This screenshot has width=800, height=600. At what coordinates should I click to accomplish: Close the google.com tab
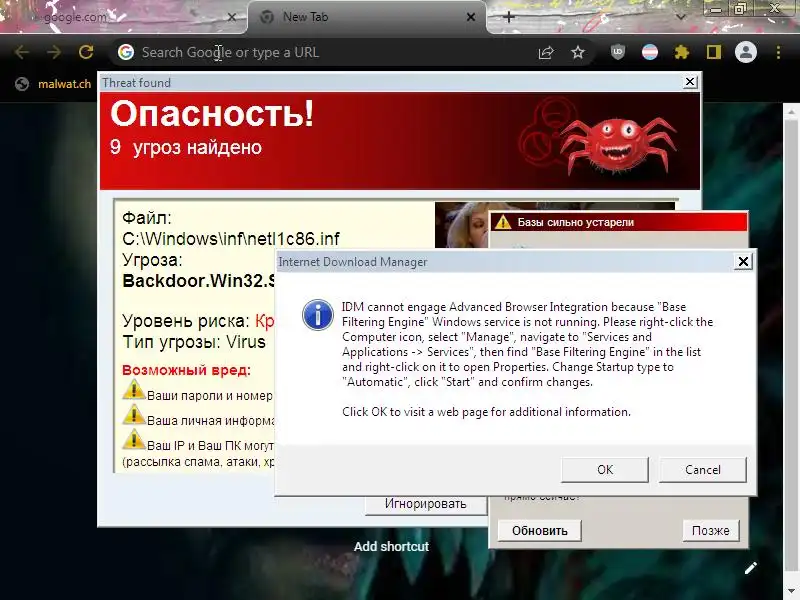click(x=231, y=17)
